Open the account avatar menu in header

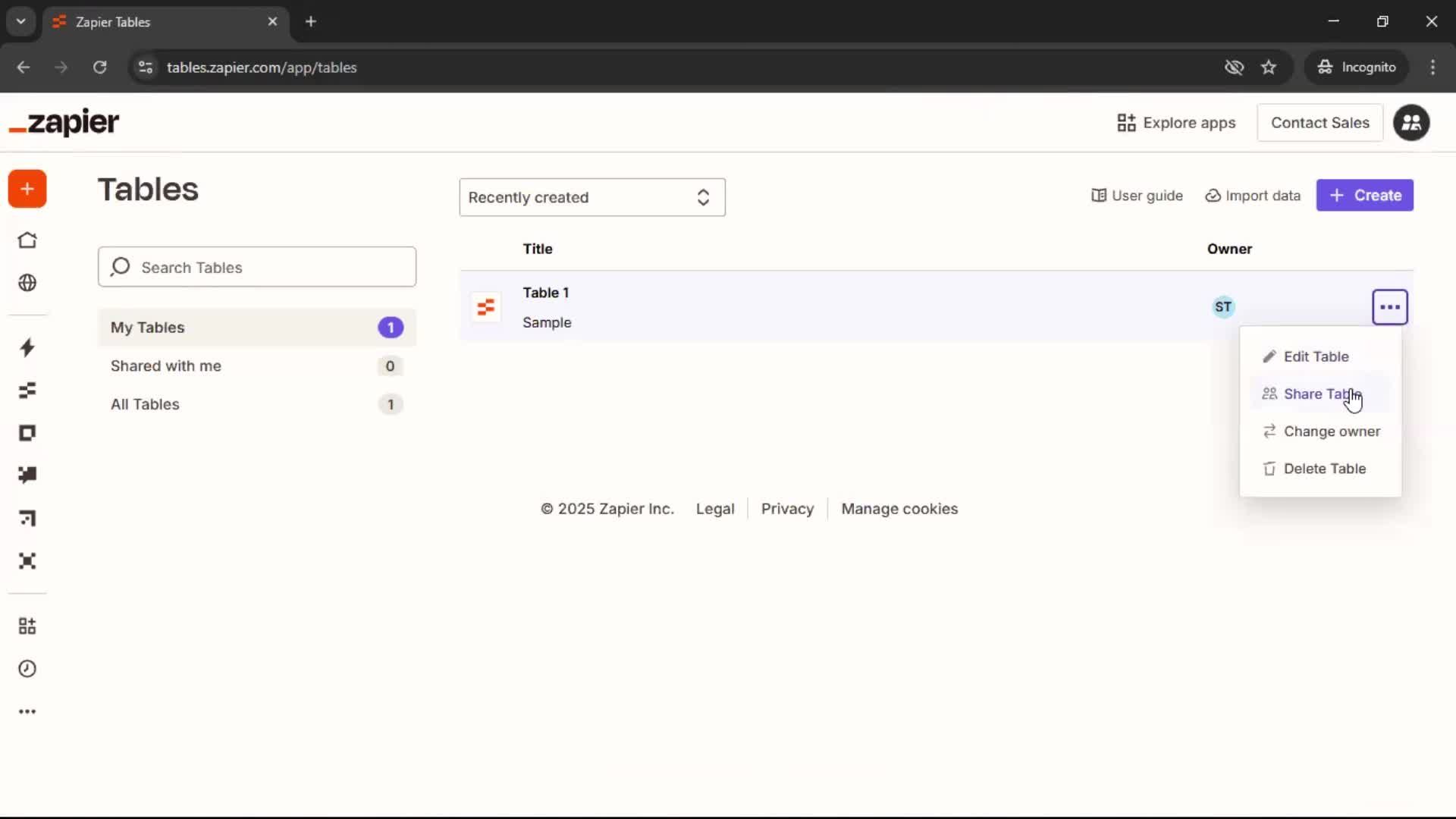pyautogui.click(x=1411, y=123)
